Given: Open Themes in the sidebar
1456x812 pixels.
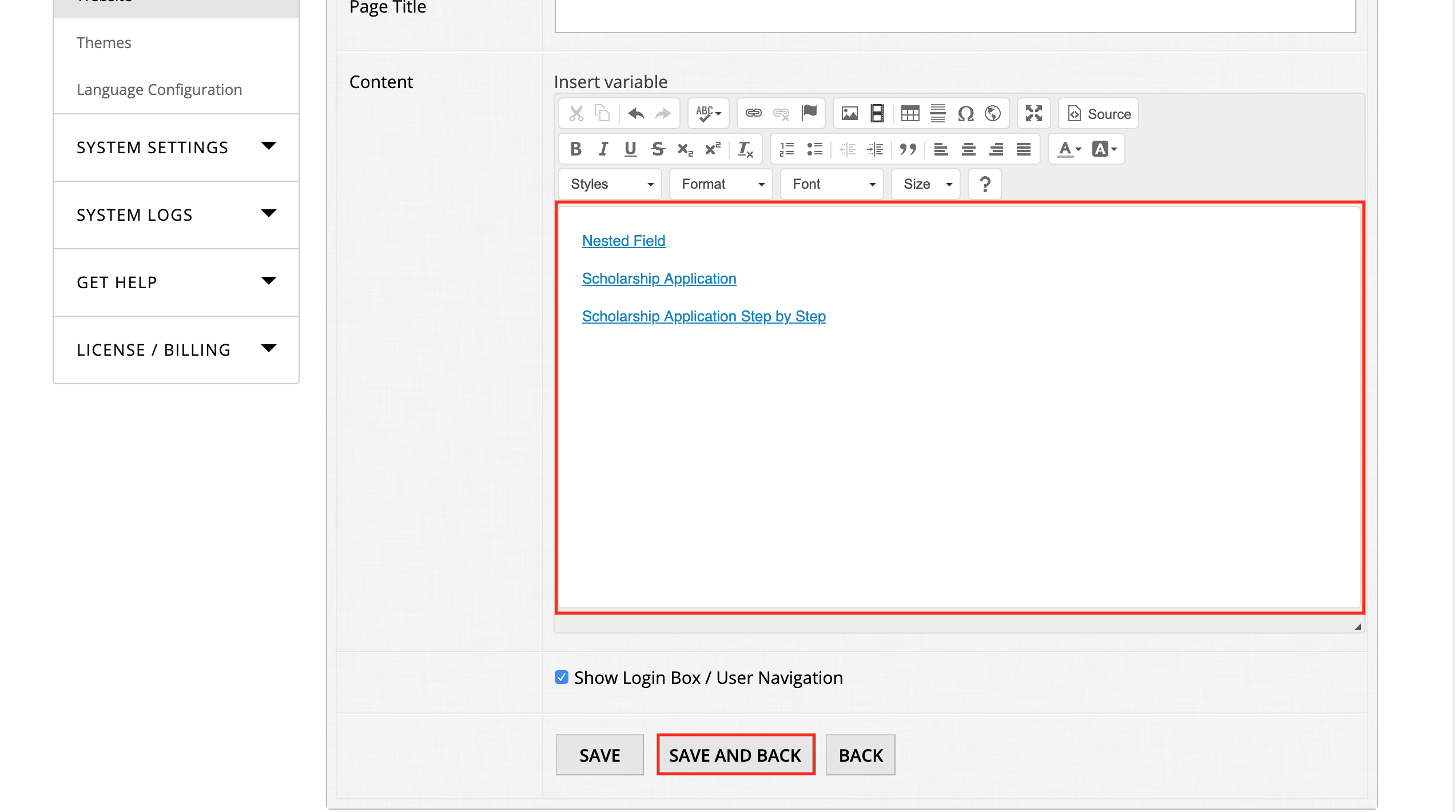Looking at the screenshot, I should [104, 43].
